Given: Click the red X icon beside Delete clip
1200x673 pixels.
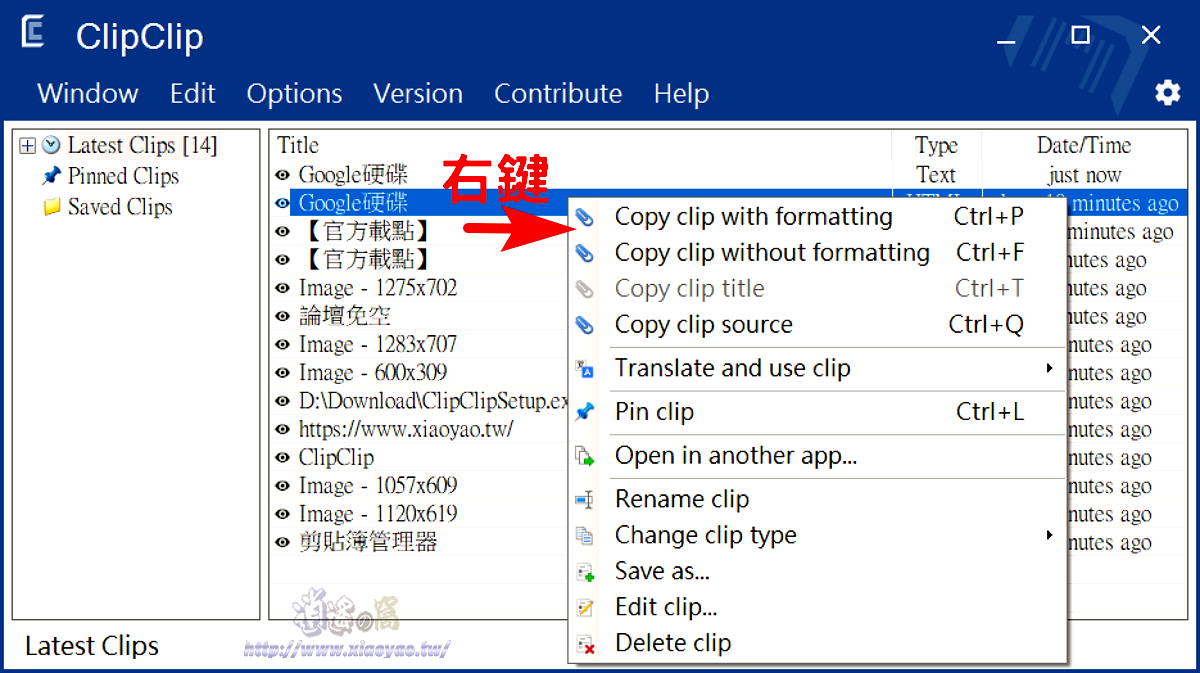Looking at the screenshot, I should click(x=585, y=644).
